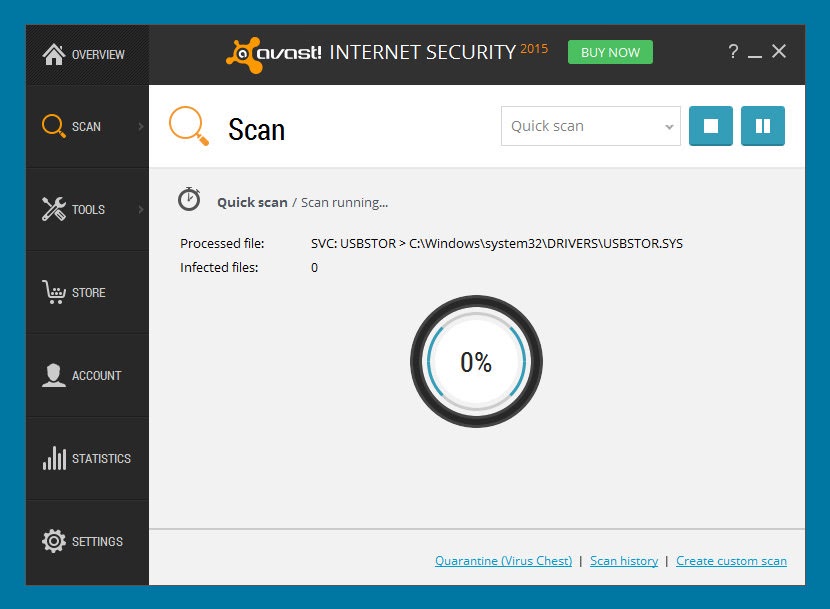Select the ACCOUNT sidebar label

pos(96,375)
